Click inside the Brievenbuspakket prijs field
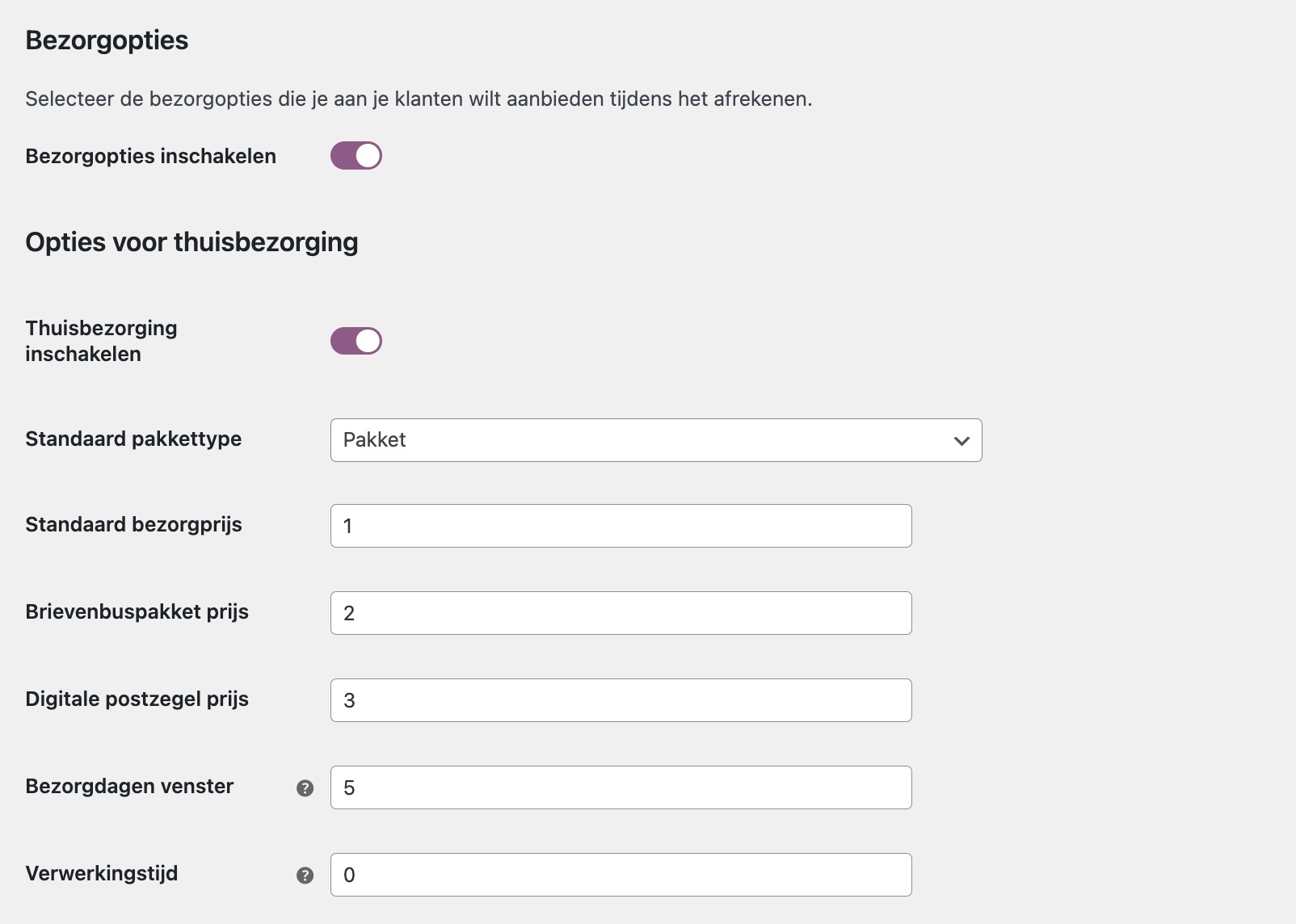 tap(620, 612)
